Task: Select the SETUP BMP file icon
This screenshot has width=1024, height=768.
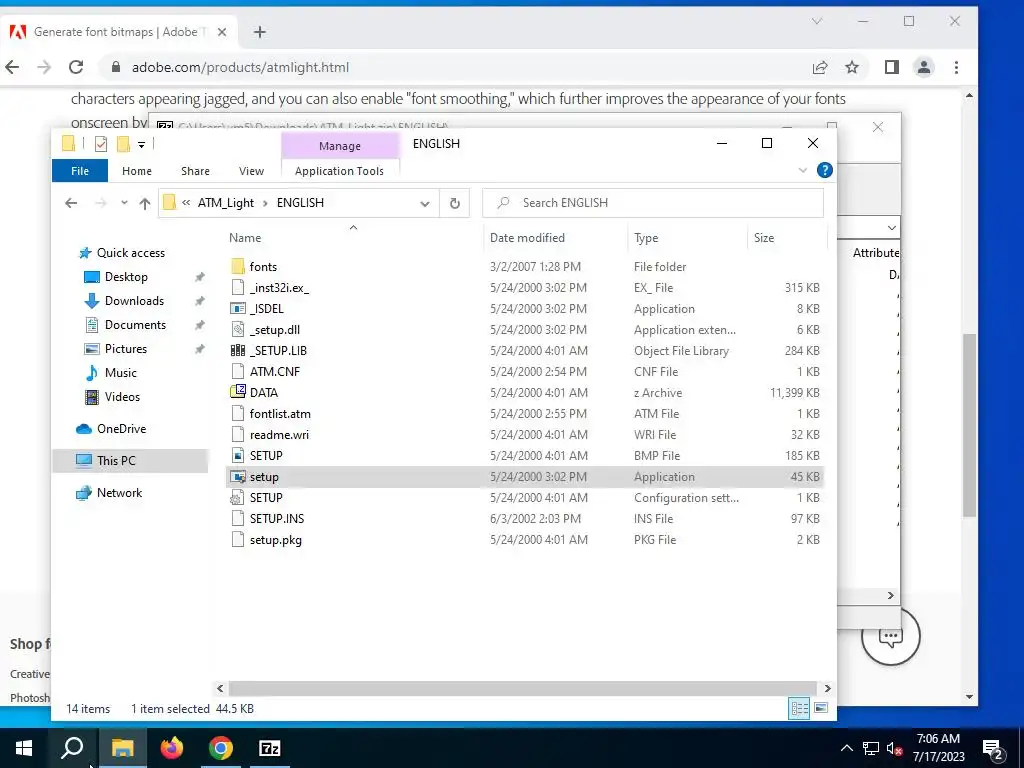Action: (238, 455)
